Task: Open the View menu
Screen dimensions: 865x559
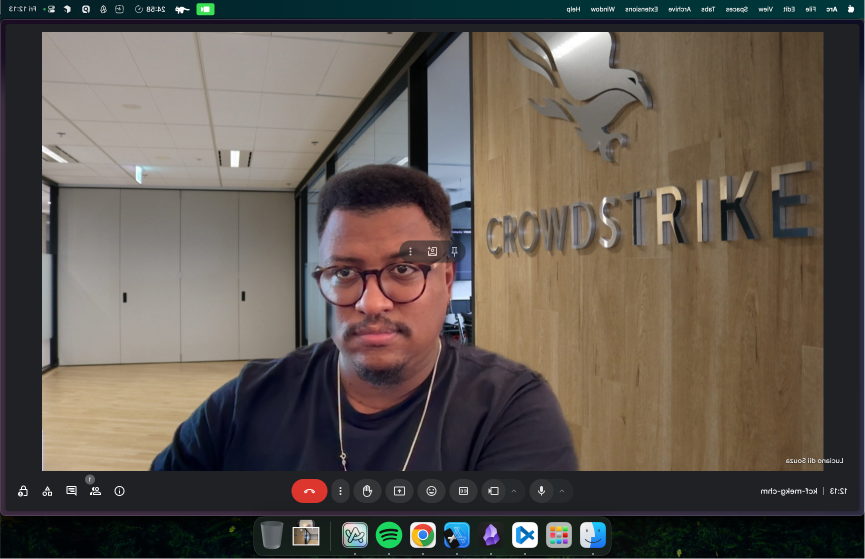Action: point(765,9)
